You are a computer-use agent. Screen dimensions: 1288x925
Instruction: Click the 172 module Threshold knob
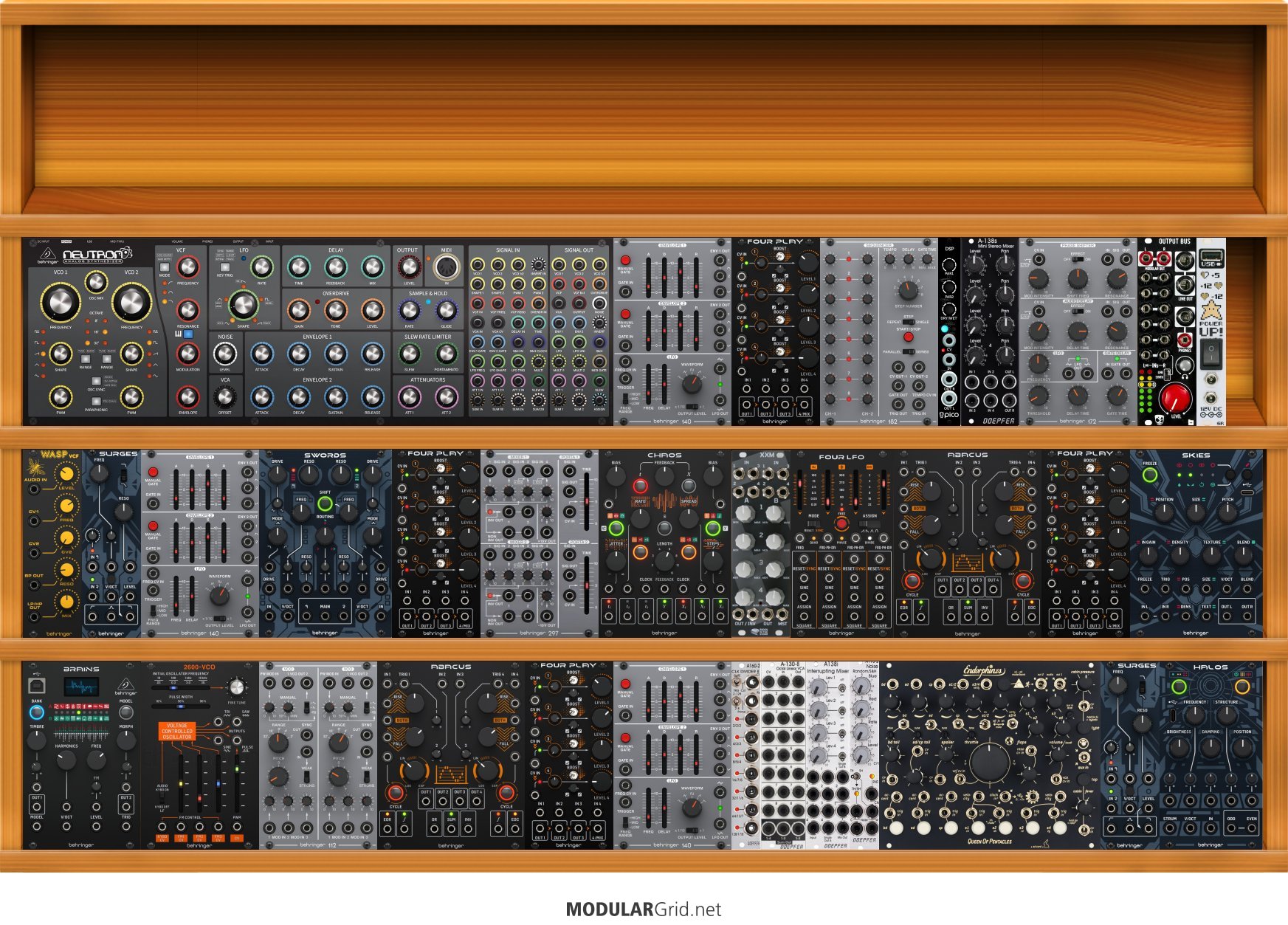click(x=1039, y=396)
